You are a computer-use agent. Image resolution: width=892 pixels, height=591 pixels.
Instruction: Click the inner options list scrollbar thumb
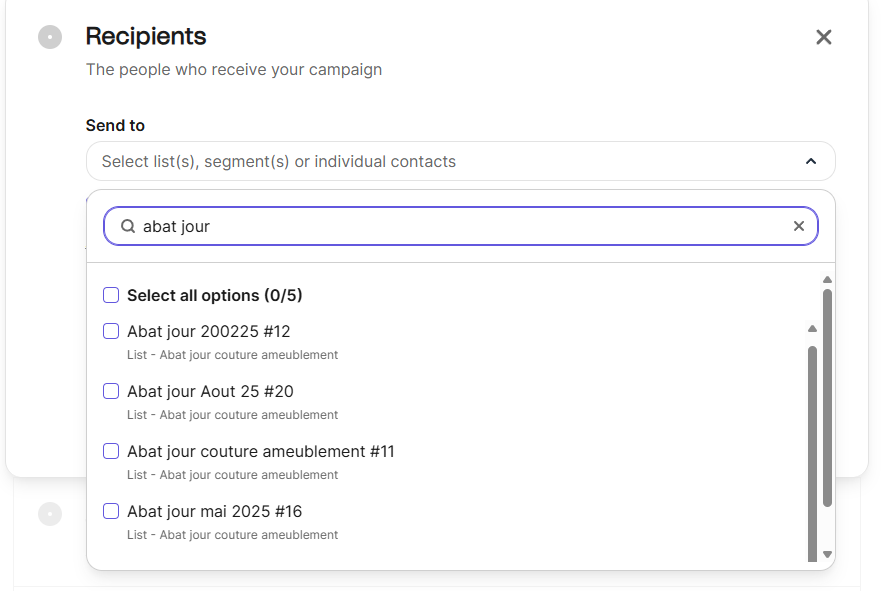[812, 450]
